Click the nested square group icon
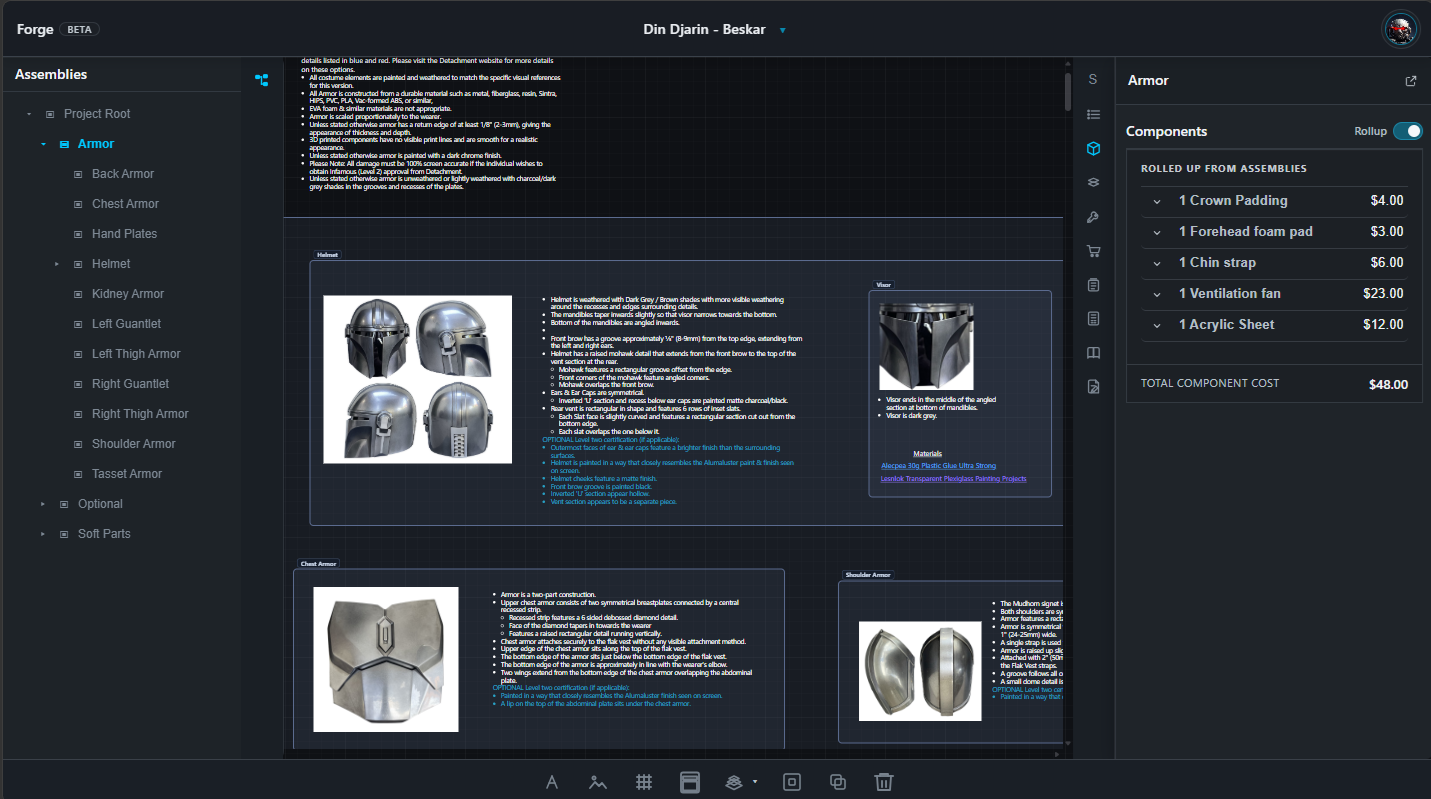 pyautogui.click(x=792, y=782)
